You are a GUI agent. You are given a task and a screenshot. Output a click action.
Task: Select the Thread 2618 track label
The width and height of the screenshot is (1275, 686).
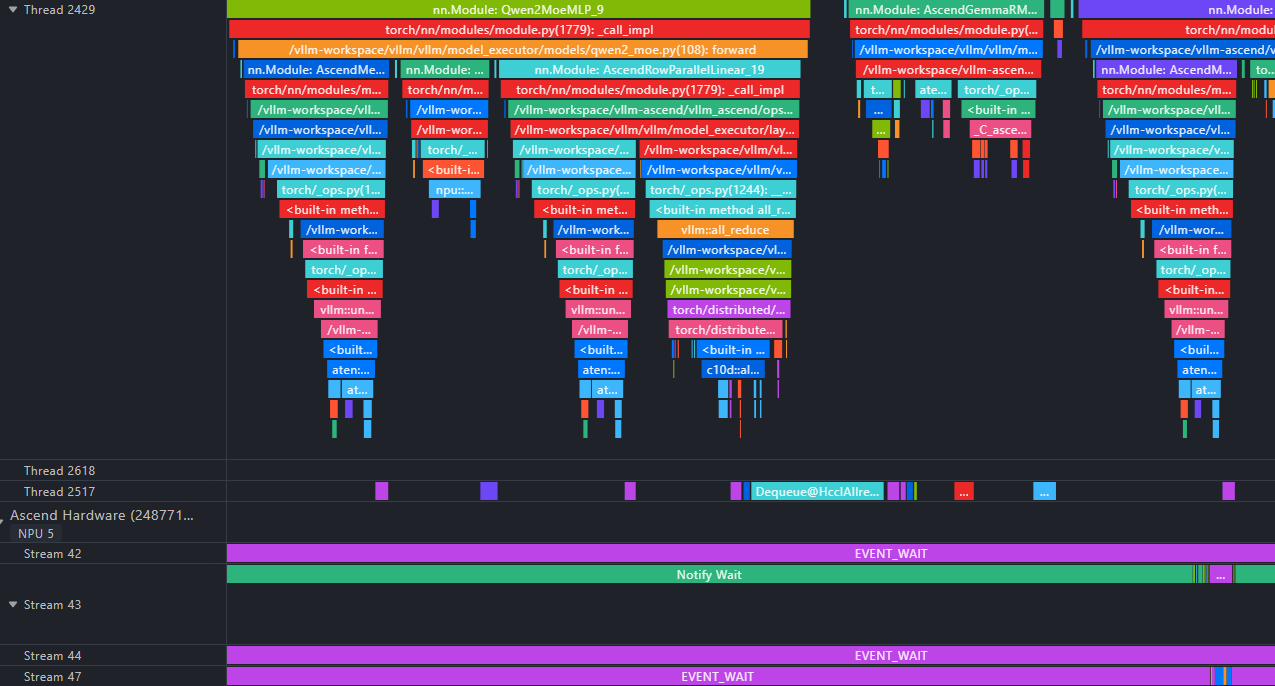click(59, 471)
